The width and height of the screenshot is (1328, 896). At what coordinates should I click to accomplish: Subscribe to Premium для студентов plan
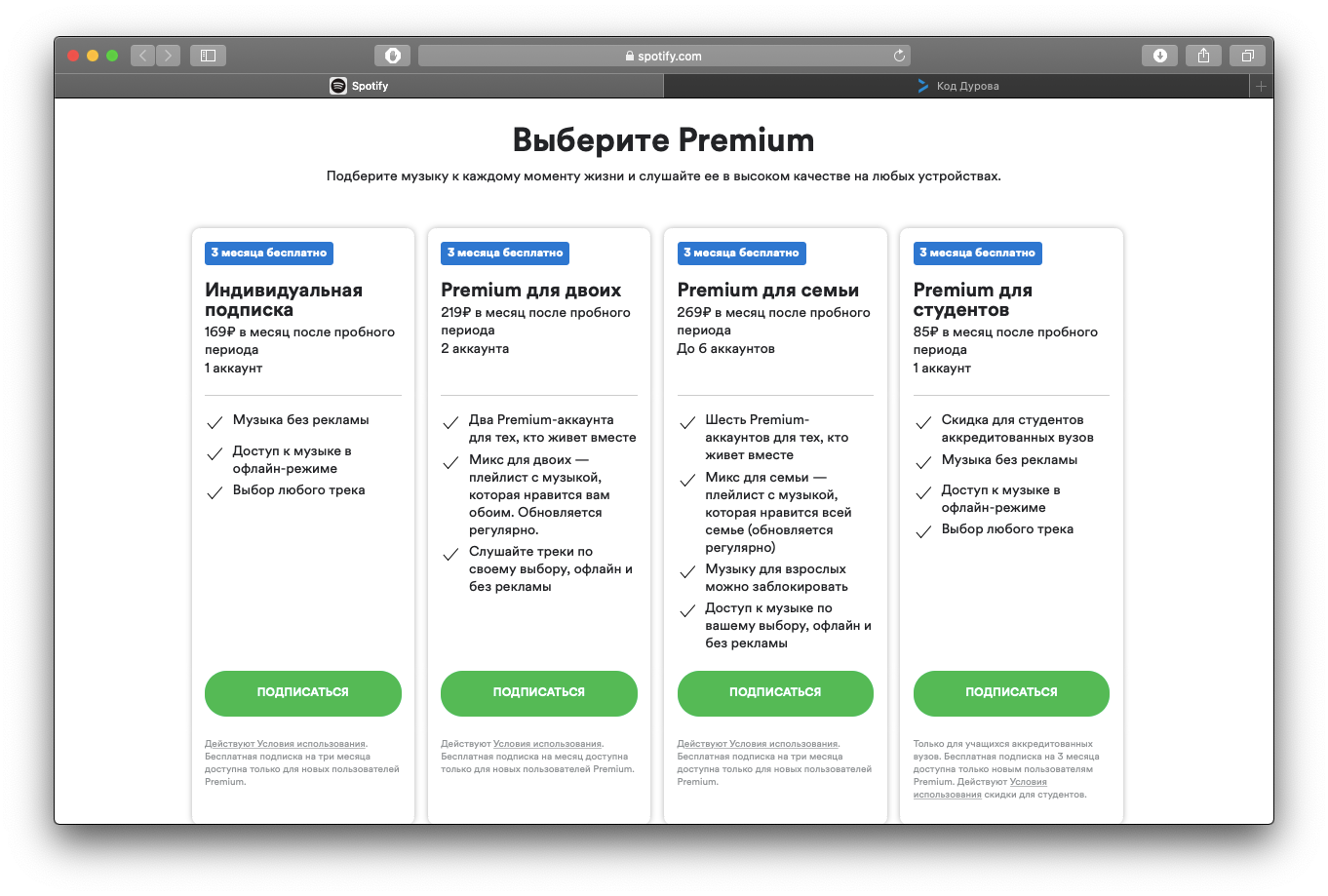pyautogui.click(x=1011, y=692)
